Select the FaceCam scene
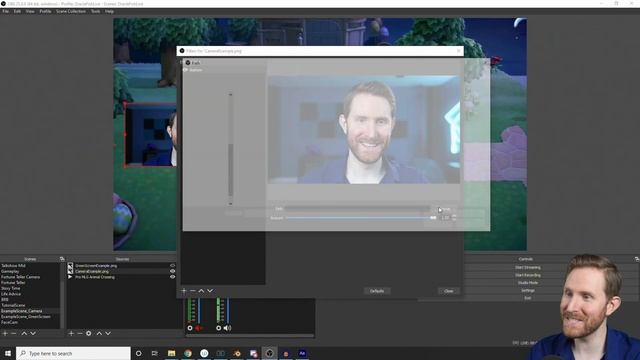The image size is (640, 360). pos(31,322)
